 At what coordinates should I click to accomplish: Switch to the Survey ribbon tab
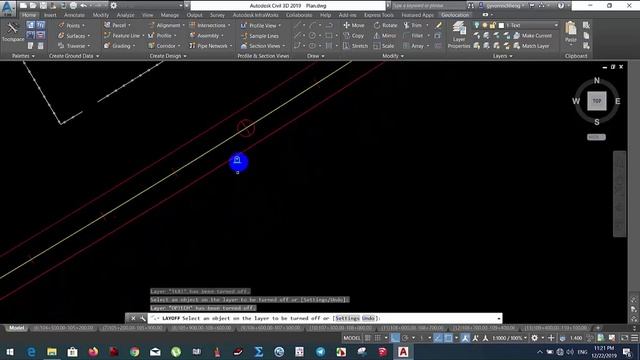tap(217, 15)
